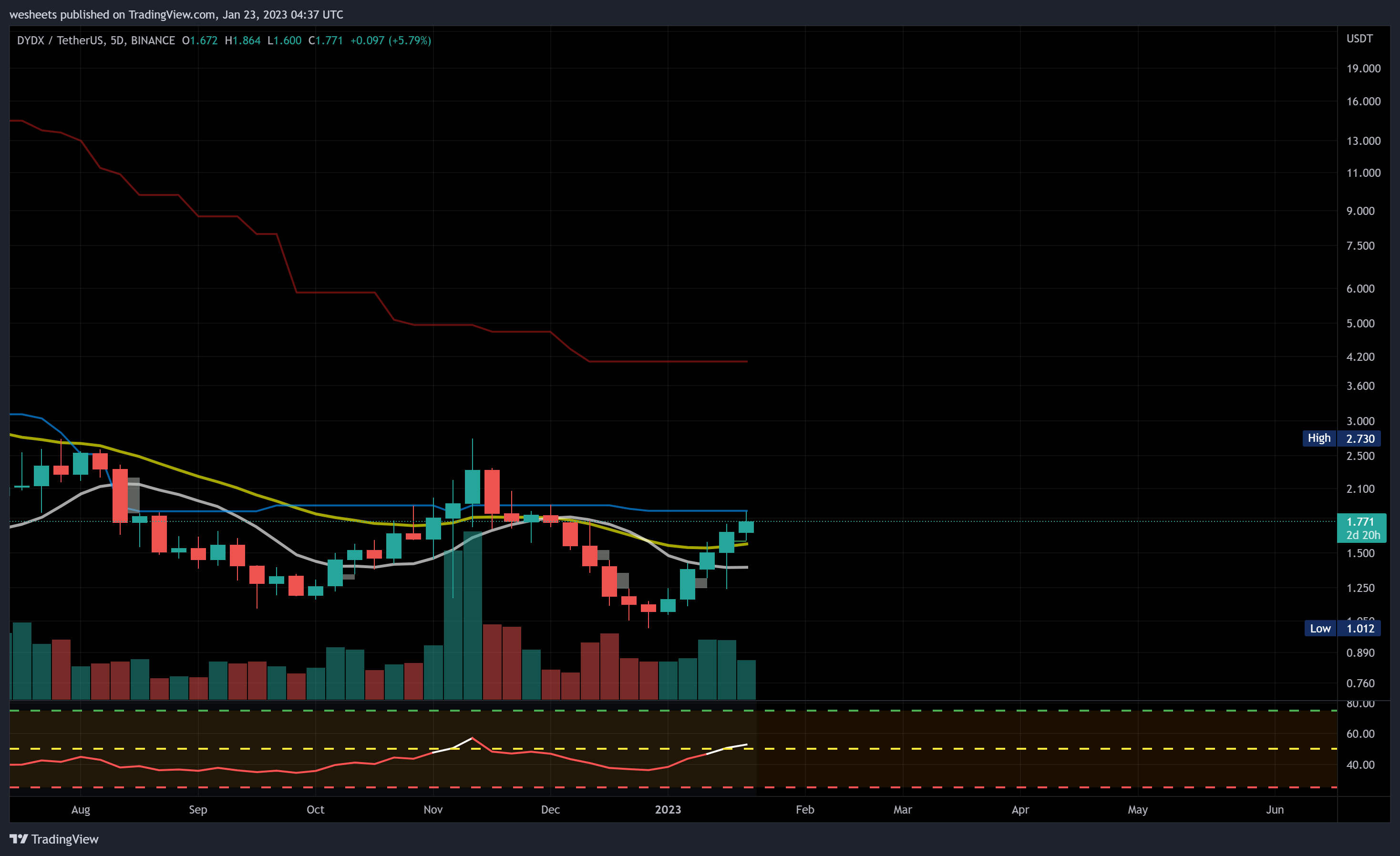Click the 11.000 price axis label
Viewport: 1400px width, 856px height.
1363,173
